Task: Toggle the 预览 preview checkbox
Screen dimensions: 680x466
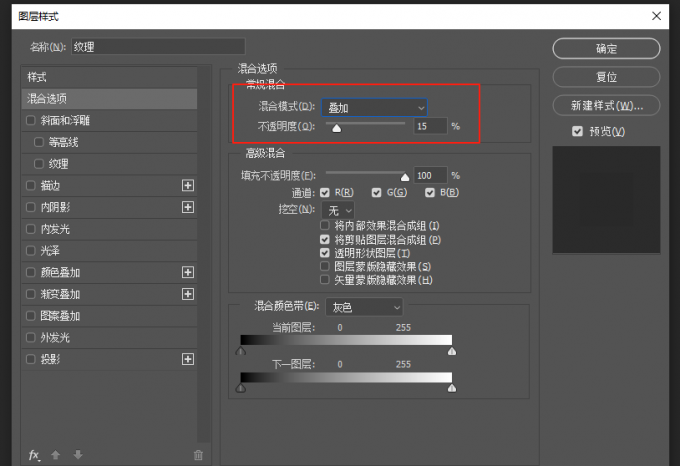Action: tap(577, 131)
